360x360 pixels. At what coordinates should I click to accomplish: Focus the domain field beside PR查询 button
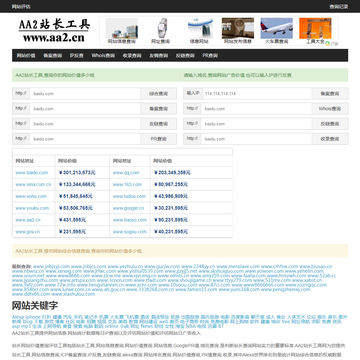point(85,139)
